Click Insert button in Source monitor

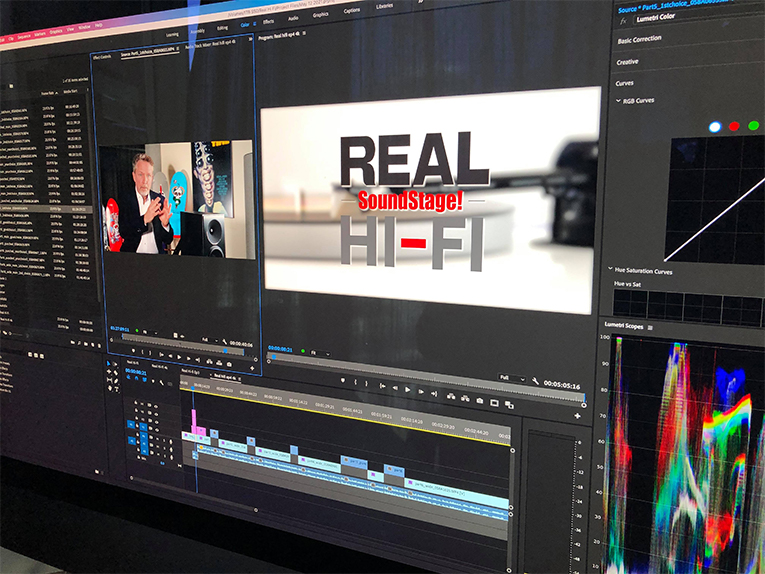209,362
